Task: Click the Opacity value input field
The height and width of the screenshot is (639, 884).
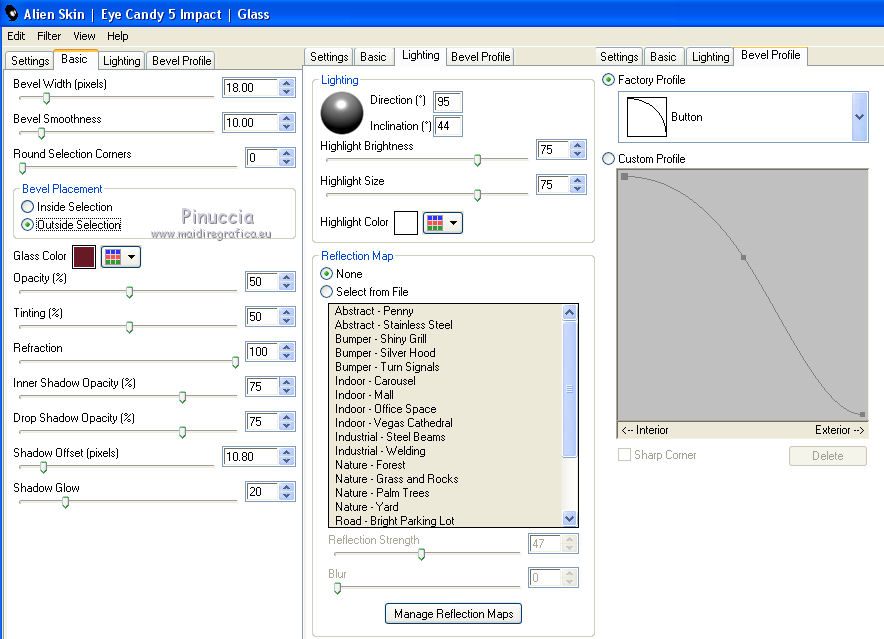Action: 260,282
